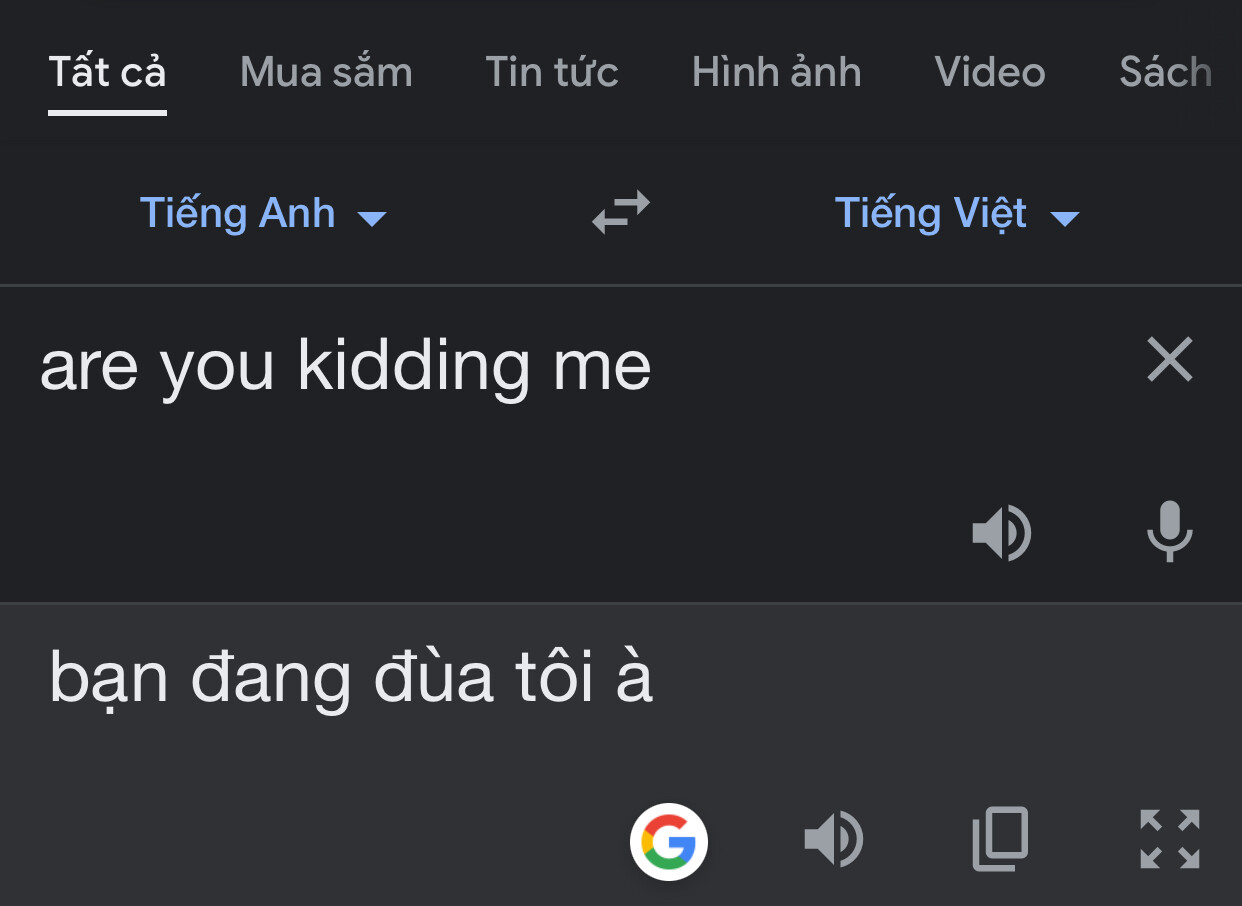Click the arrow beside Tiếng Việt
This screenshot has height=906, width=1242.
click(1065, 218)
